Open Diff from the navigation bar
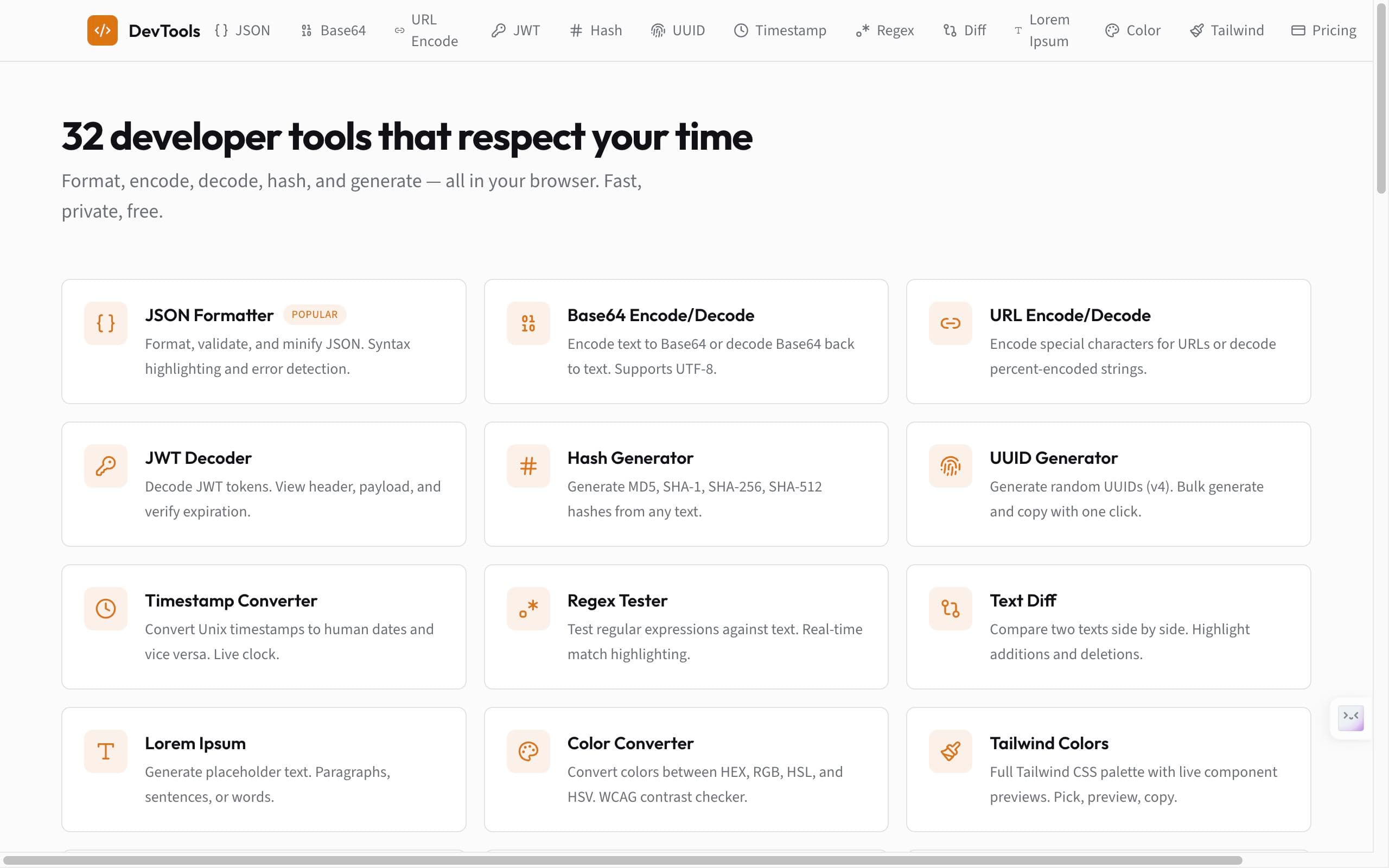 (964, 30)
